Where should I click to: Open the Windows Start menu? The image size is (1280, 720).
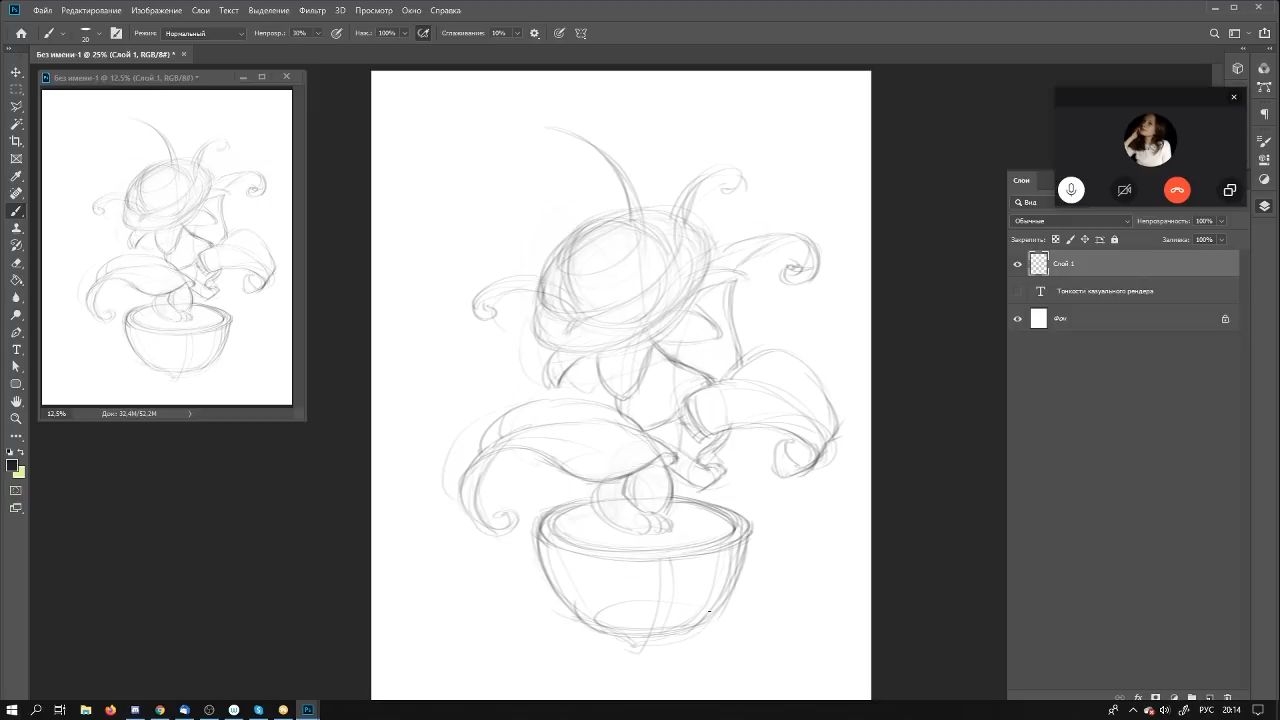(x=12, y=710)
